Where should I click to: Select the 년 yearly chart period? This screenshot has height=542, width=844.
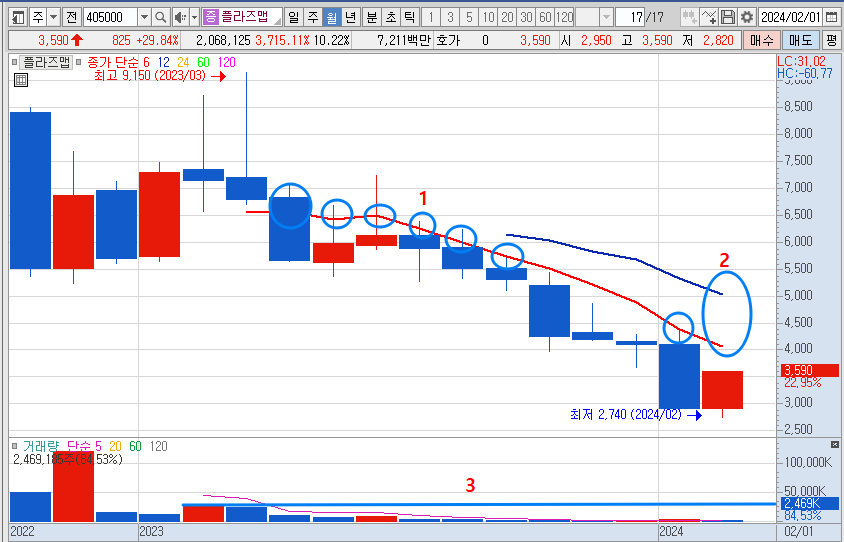350,17
